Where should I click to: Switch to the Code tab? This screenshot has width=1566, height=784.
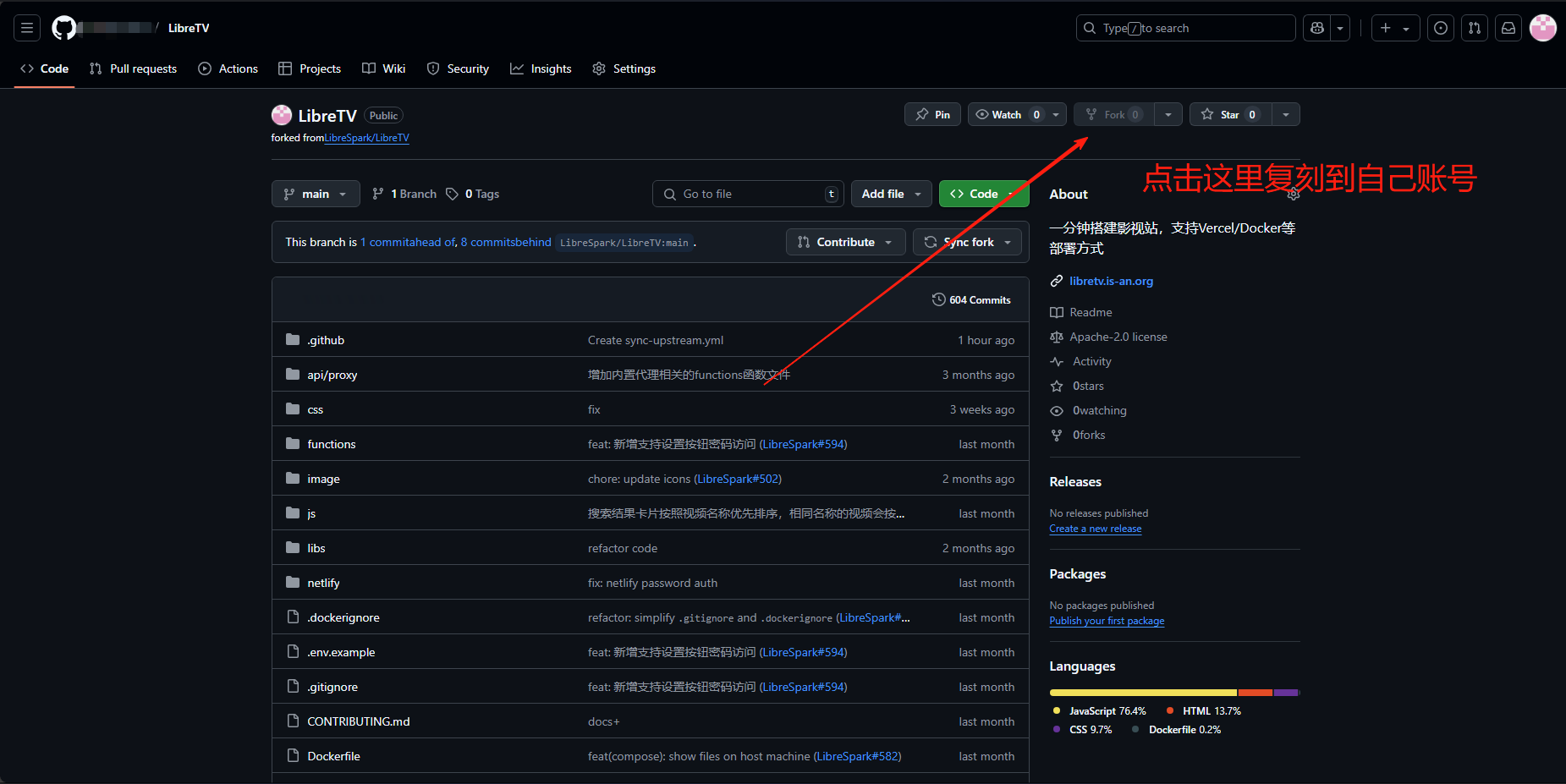(x=45, y=69)
